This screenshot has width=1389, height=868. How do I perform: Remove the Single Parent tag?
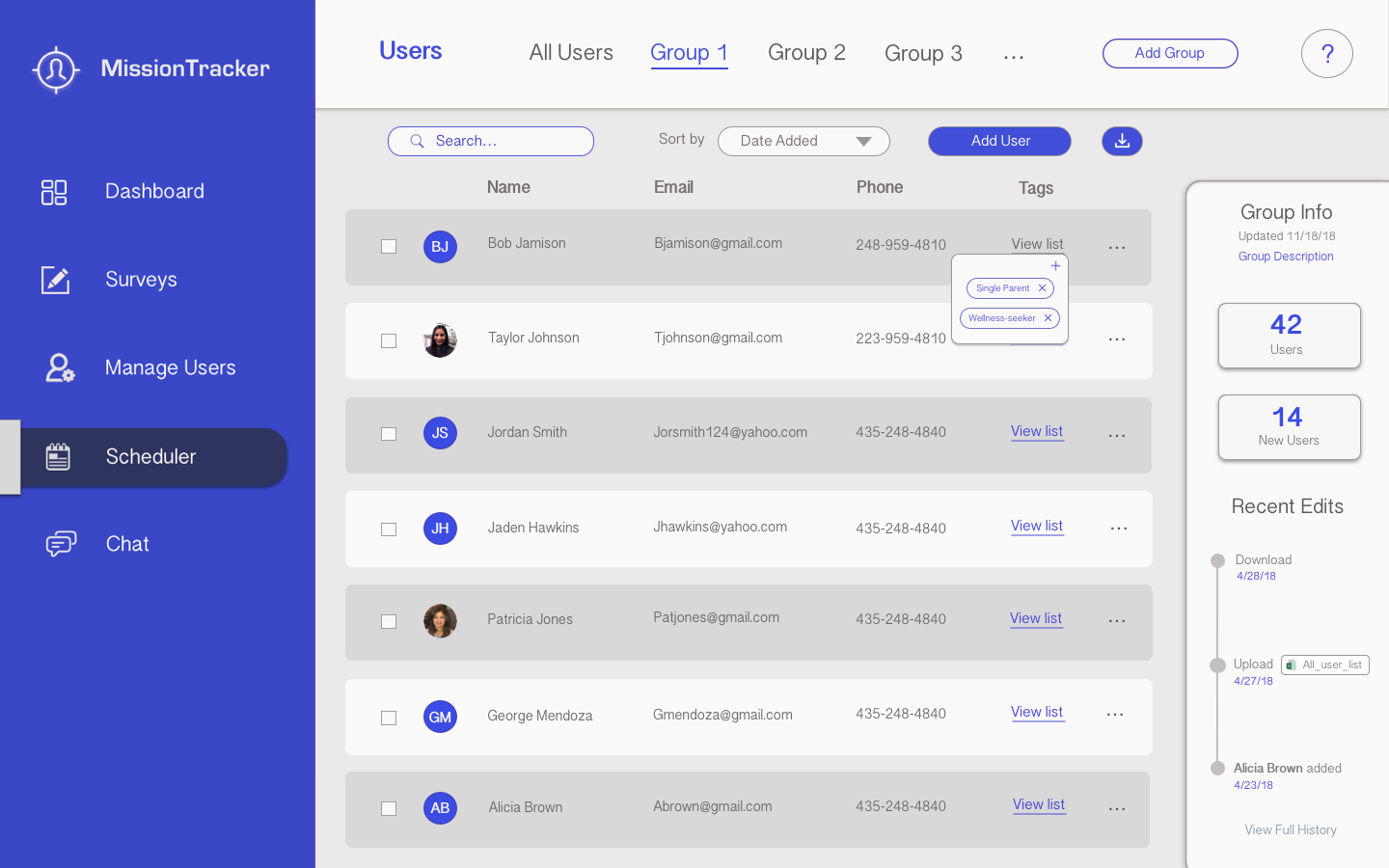click(x=1042, y=288)
